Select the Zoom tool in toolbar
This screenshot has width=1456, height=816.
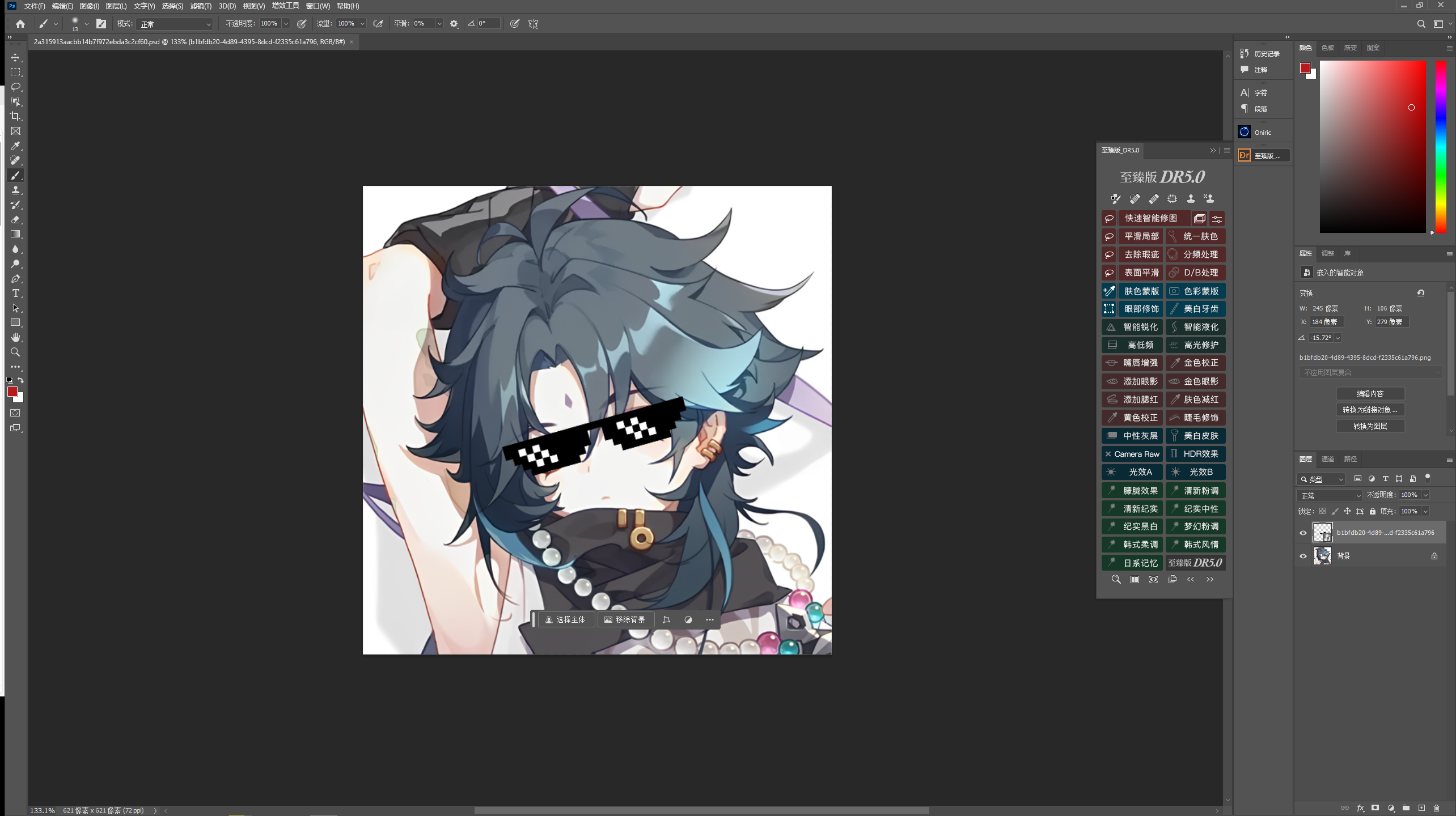[15, 352]
